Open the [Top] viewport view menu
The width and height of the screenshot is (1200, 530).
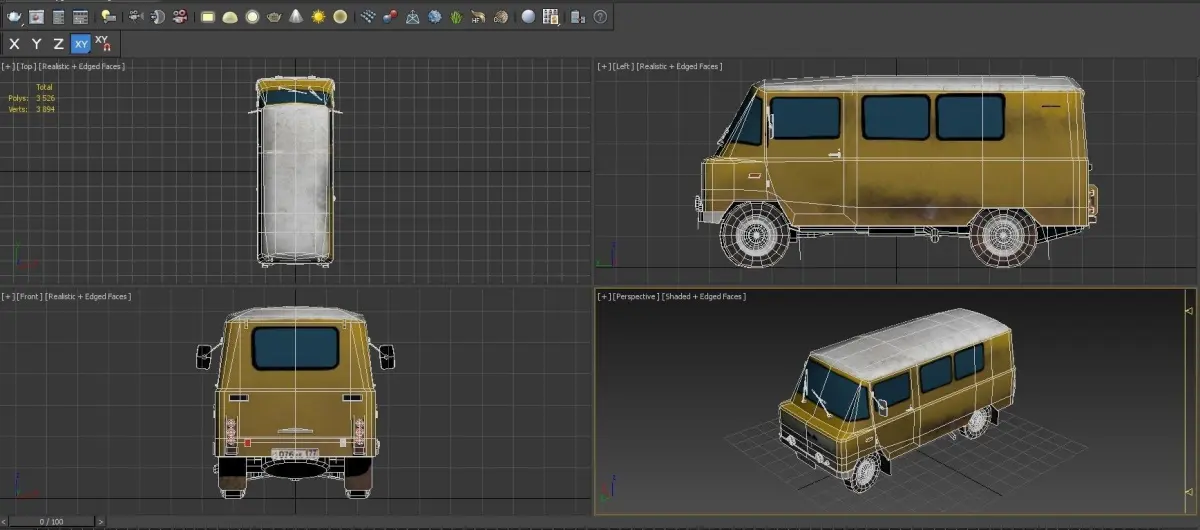[26, 66]
